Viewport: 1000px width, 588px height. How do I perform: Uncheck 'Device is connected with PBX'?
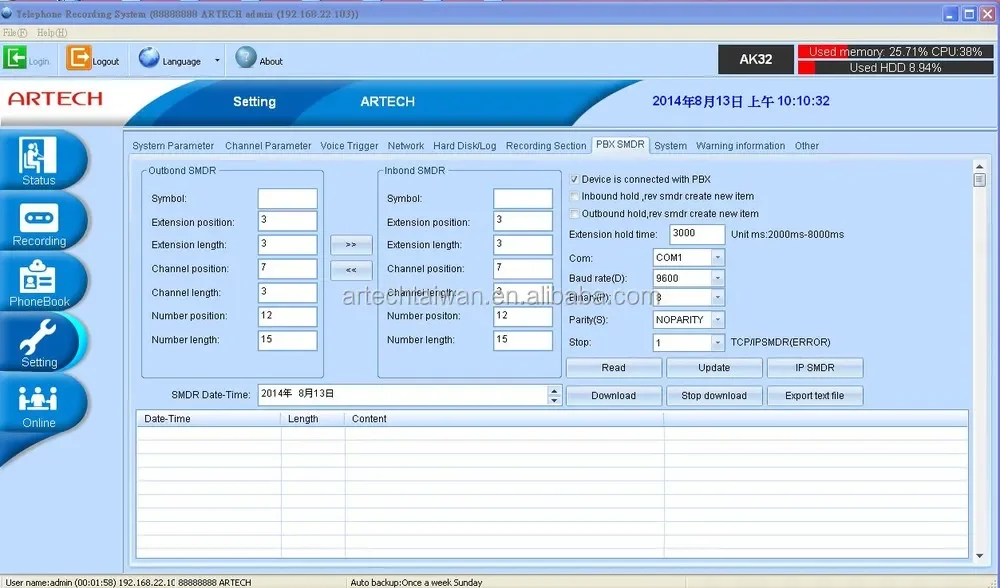point(575,179)
